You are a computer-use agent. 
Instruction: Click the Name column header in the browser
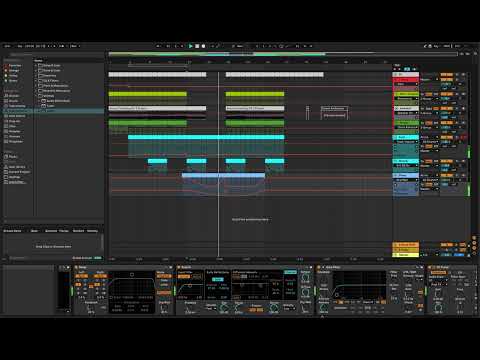(x=39, y=61)
